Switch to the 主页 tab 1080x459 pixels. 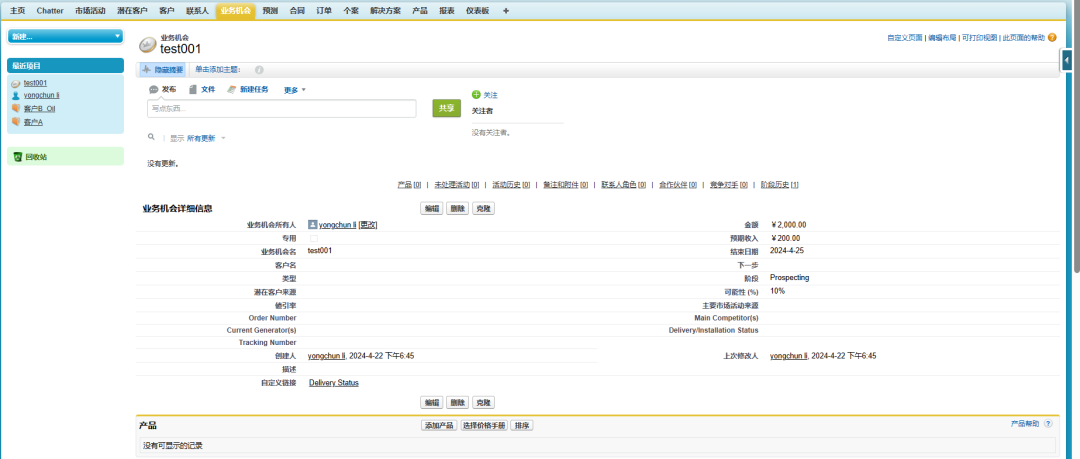17,11
